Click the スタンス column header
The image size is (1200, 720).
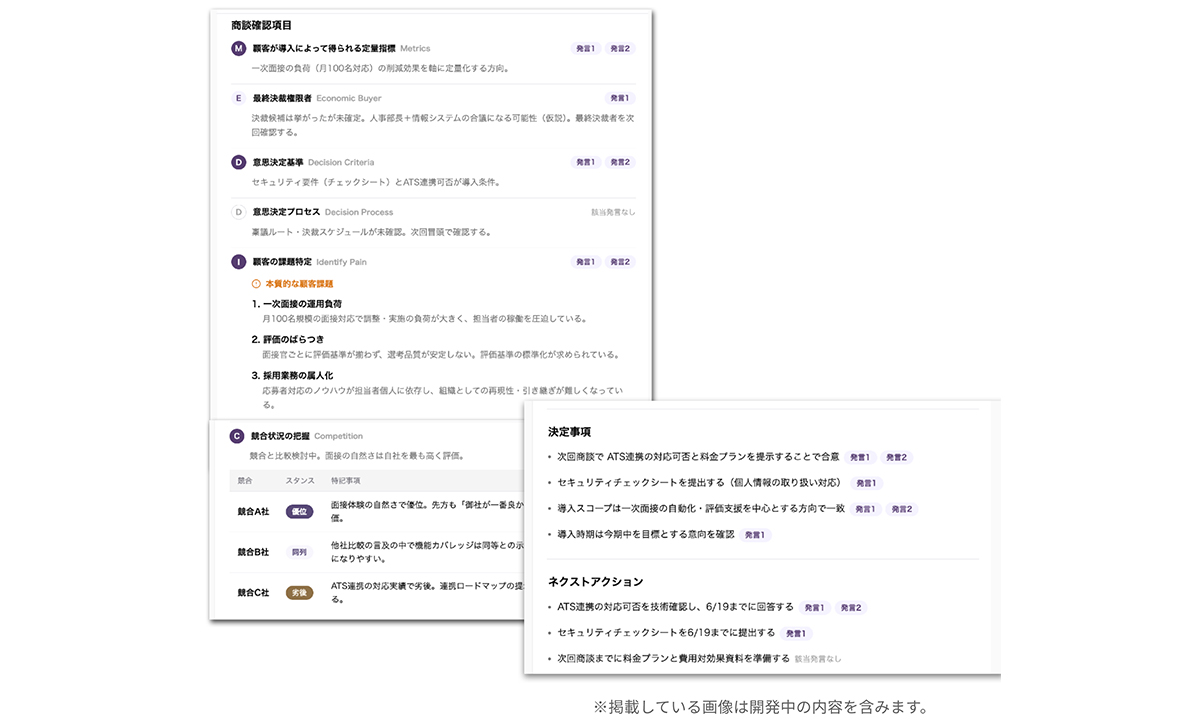tap(300, 481)
